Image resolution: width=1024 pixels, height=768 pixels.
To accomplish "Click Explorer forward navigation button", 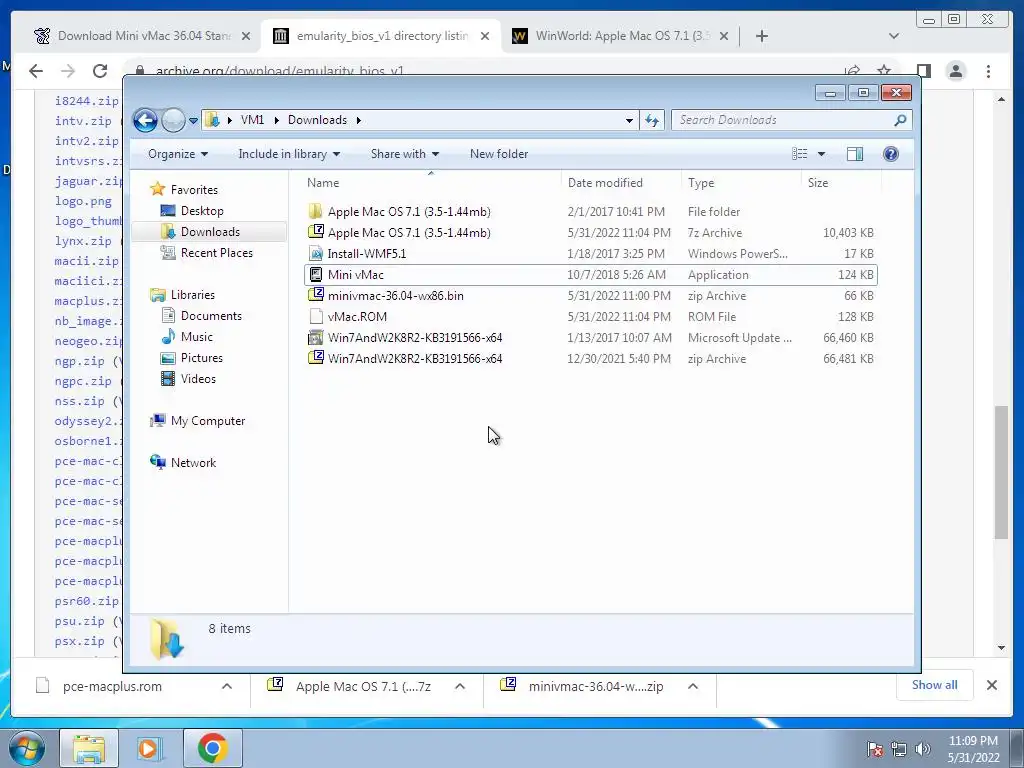I will coord(172,120).
